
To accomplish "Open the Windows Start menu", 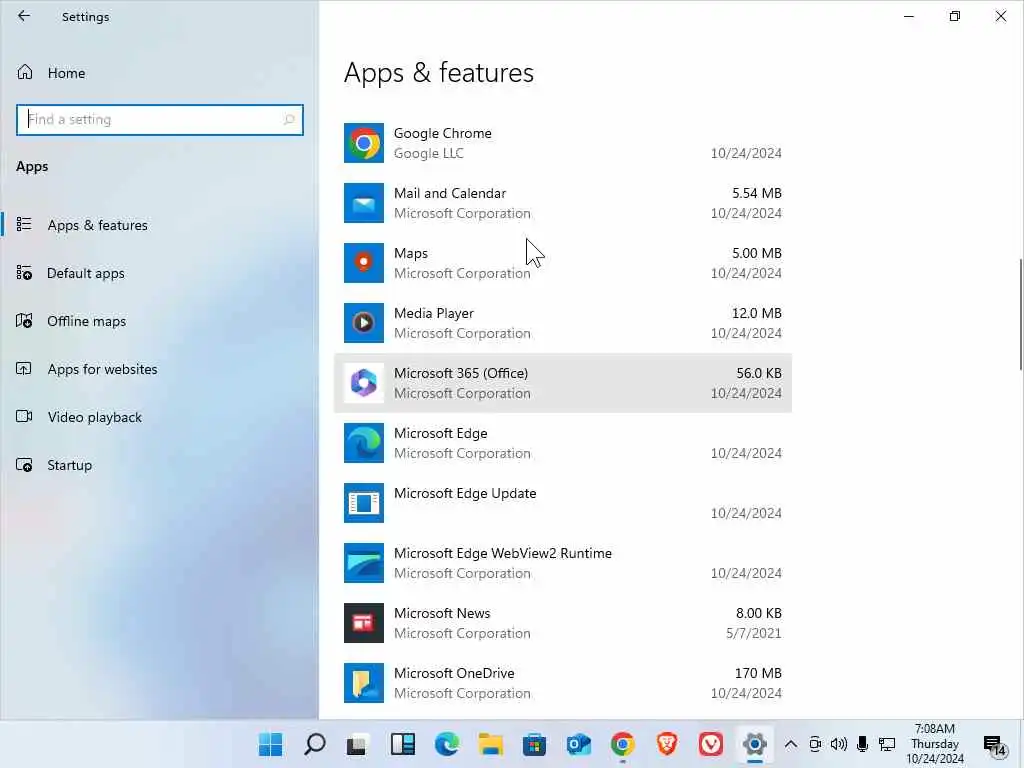I will coord(270,744).
